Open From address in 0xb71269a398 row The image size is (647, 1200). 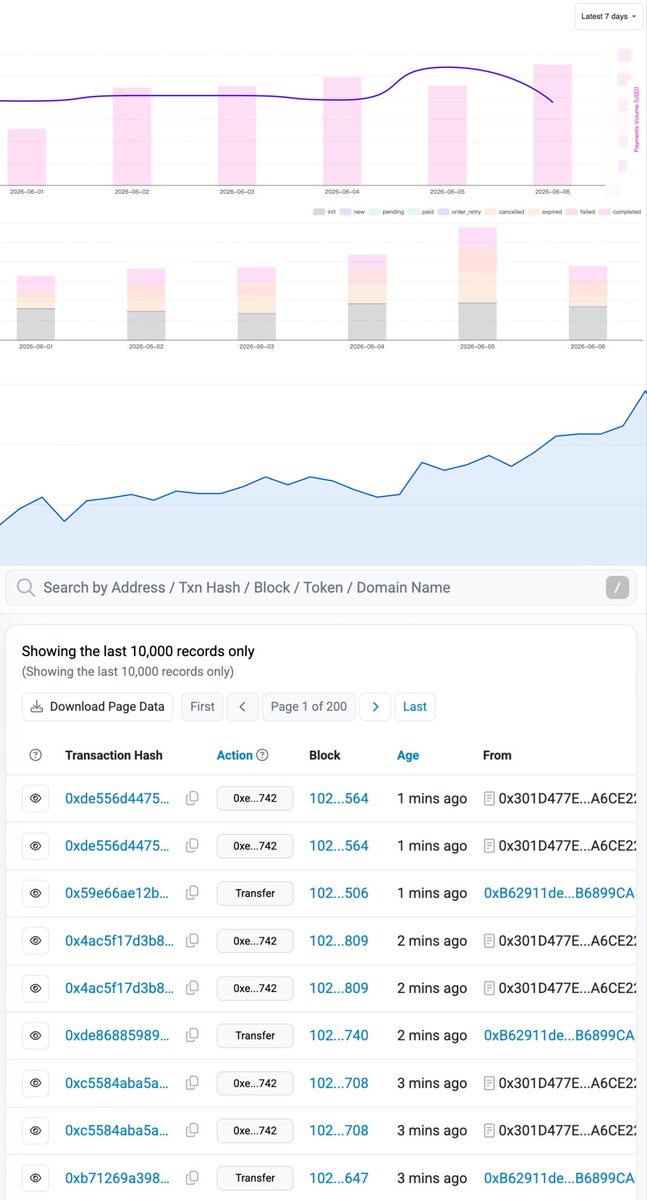point(559,1178)
